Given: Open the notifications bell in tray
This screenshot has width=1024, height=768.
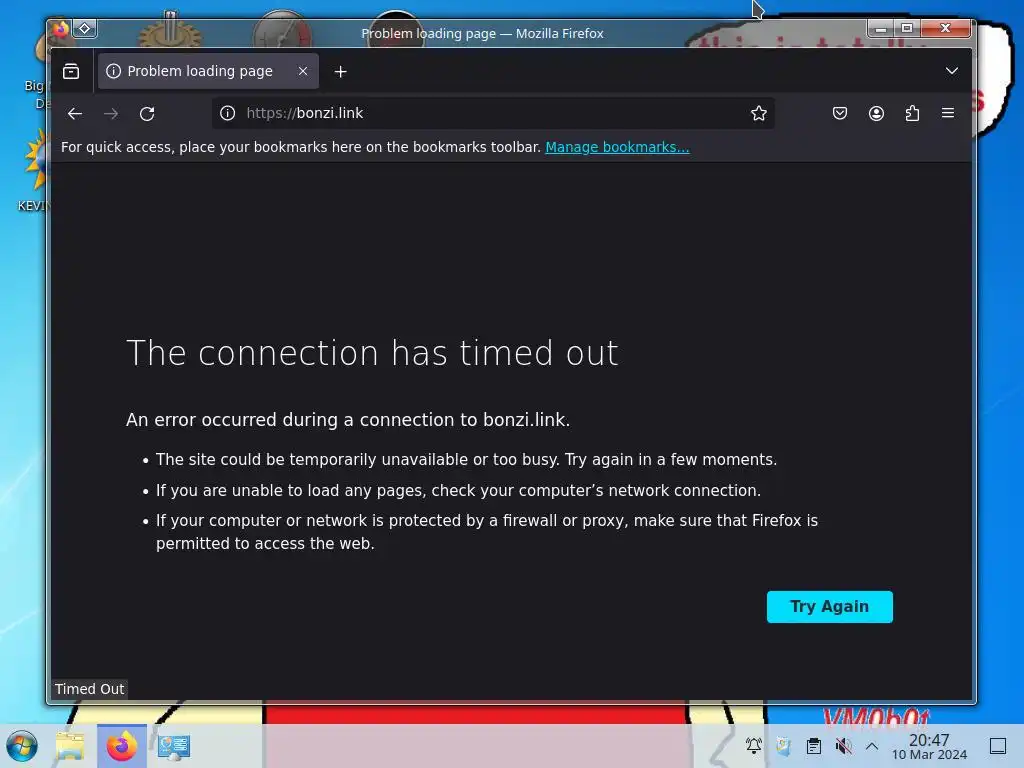Looking at the screenshot, I should 754,746.
